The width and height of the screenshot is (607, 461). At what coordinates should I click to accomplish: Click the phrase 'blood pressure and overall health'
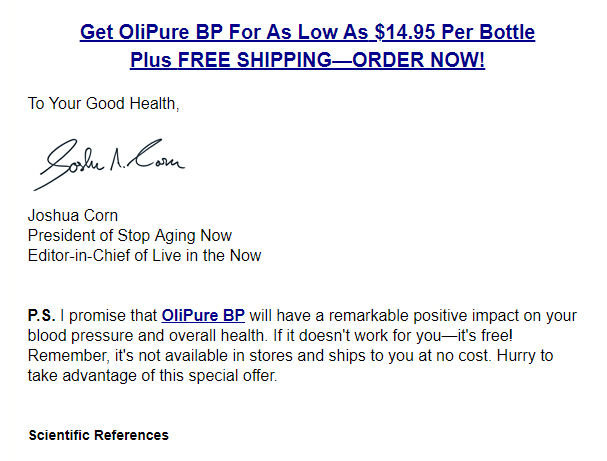pyautogui.click(x=146, y=336)
